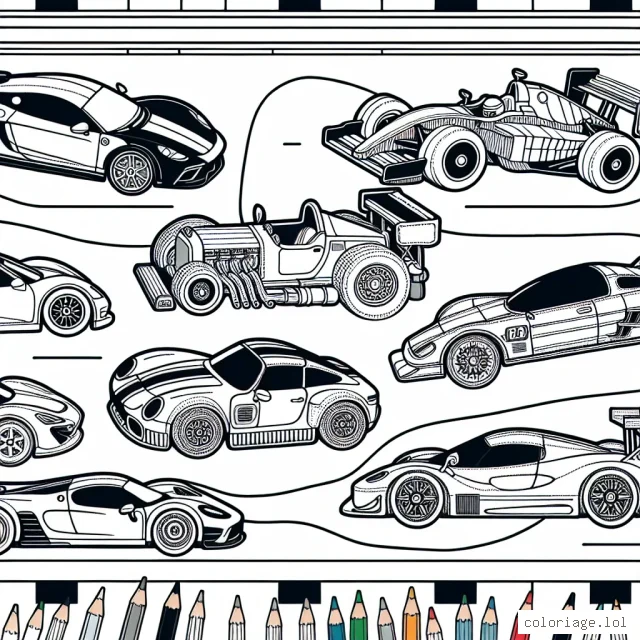This screenshot has width=640, height=640.
Task: Pick the orange colored pencil
Action: [x=411, y=613]
